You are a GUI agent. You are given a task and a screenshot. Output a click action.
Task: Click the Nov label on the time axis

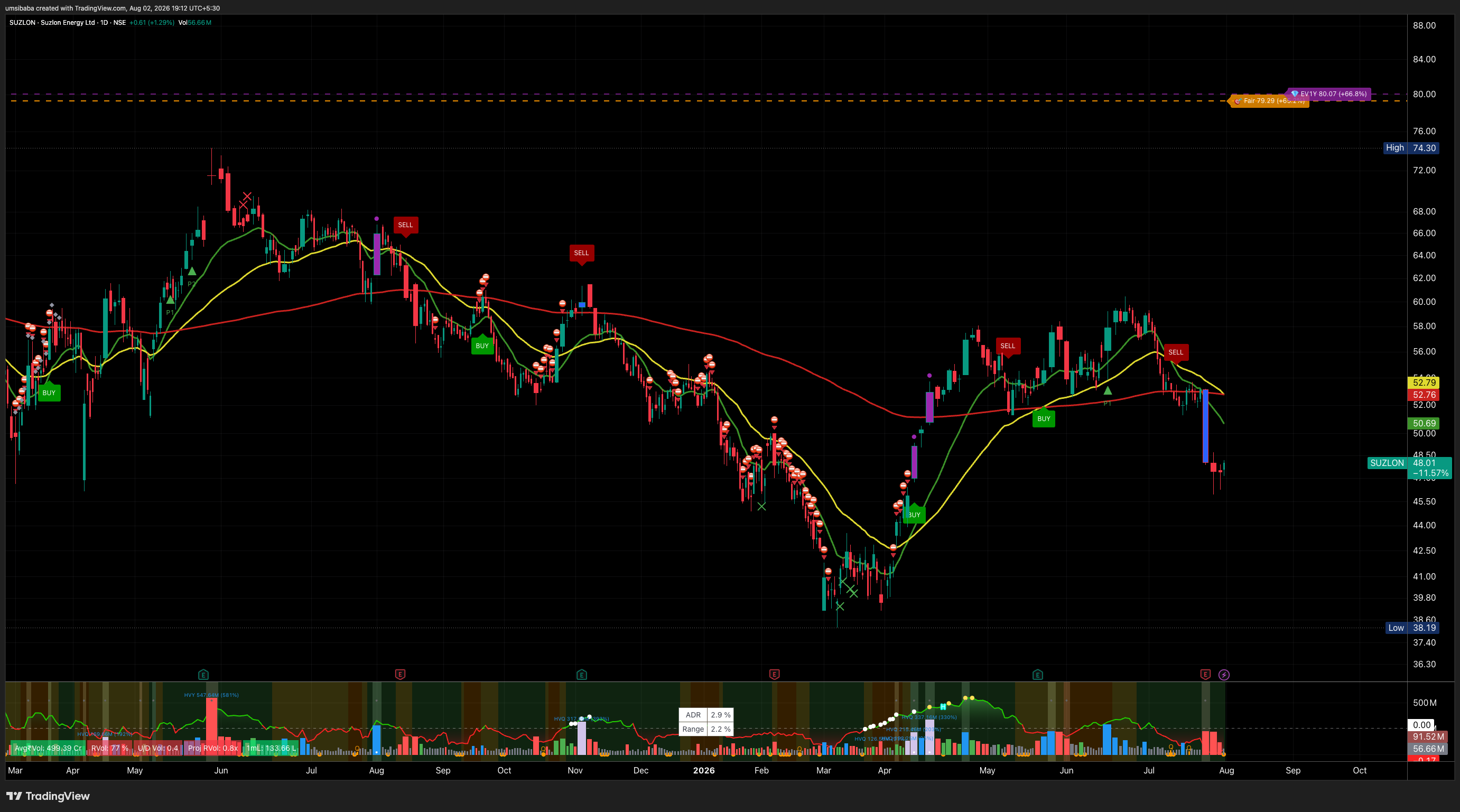point(575,771)
